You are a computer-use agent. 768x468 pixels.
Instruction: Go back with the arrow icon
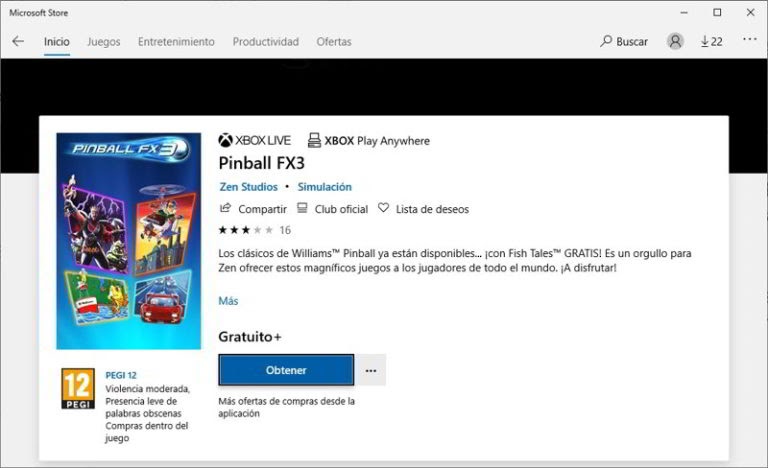[x=18, y=41]
